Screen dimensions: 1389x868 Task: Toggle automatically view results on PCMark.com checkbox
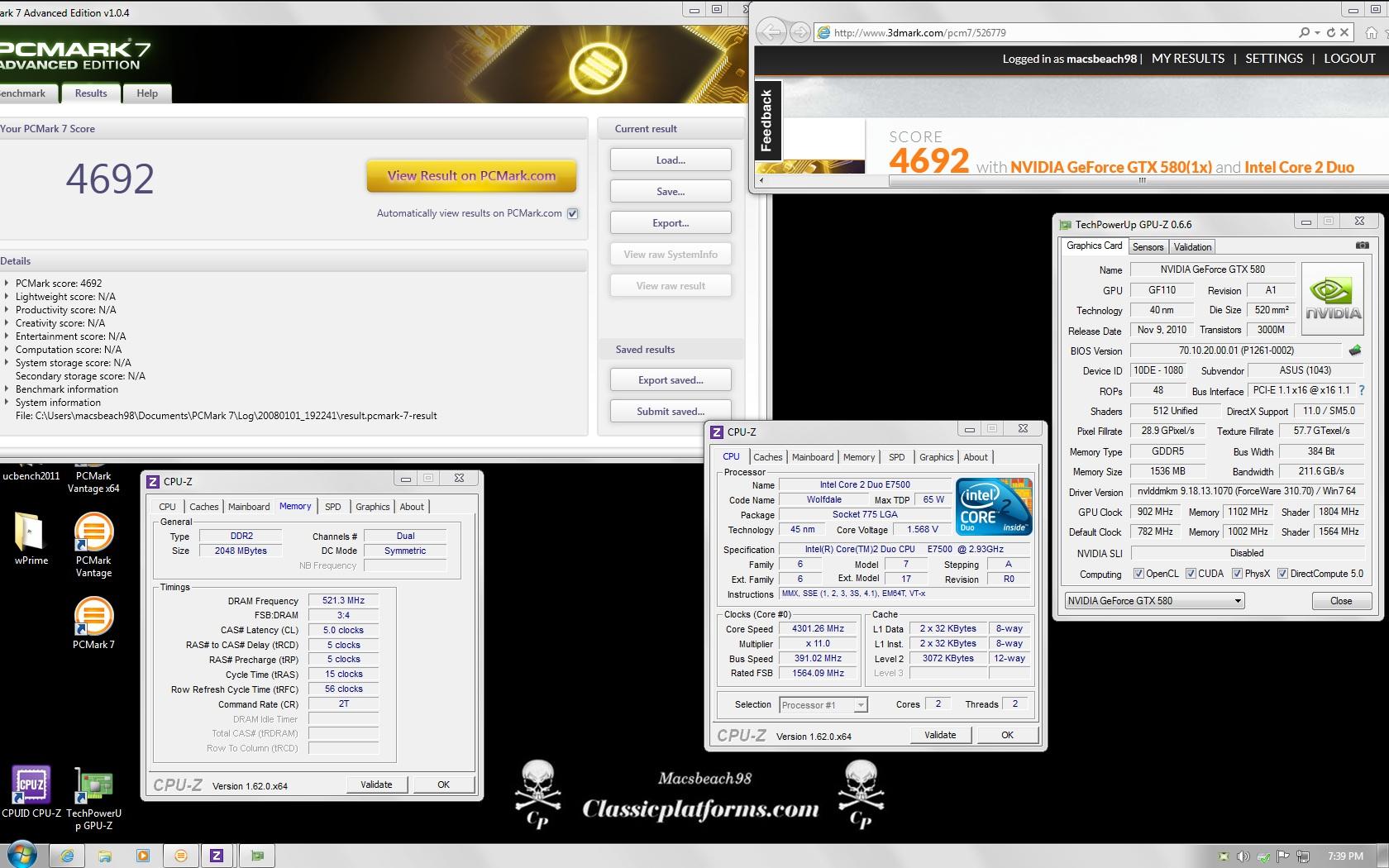tap(572, 213)
